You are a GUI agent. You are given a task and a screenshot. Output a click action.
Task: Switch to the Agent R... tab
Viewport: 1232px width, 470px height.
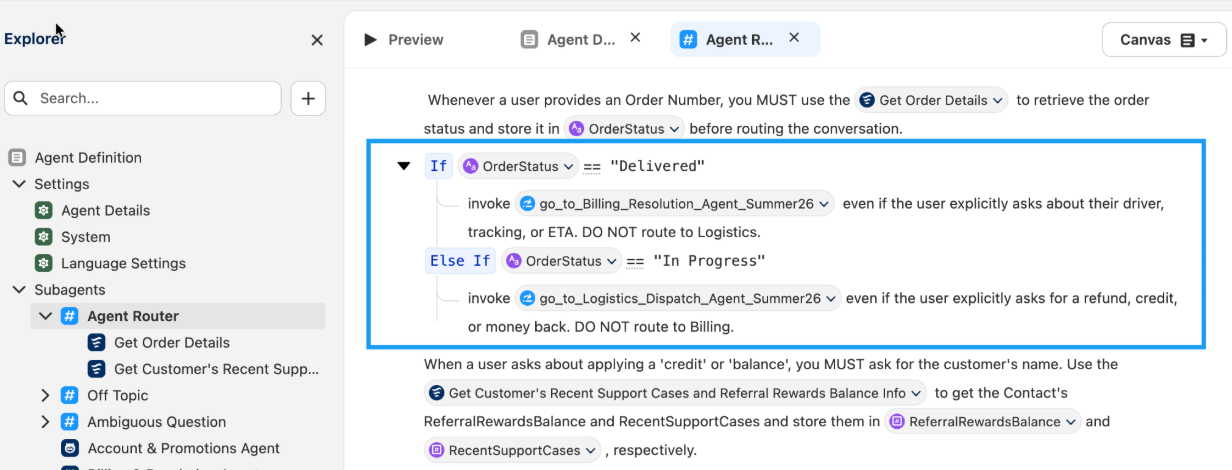[x=740, y=40]
